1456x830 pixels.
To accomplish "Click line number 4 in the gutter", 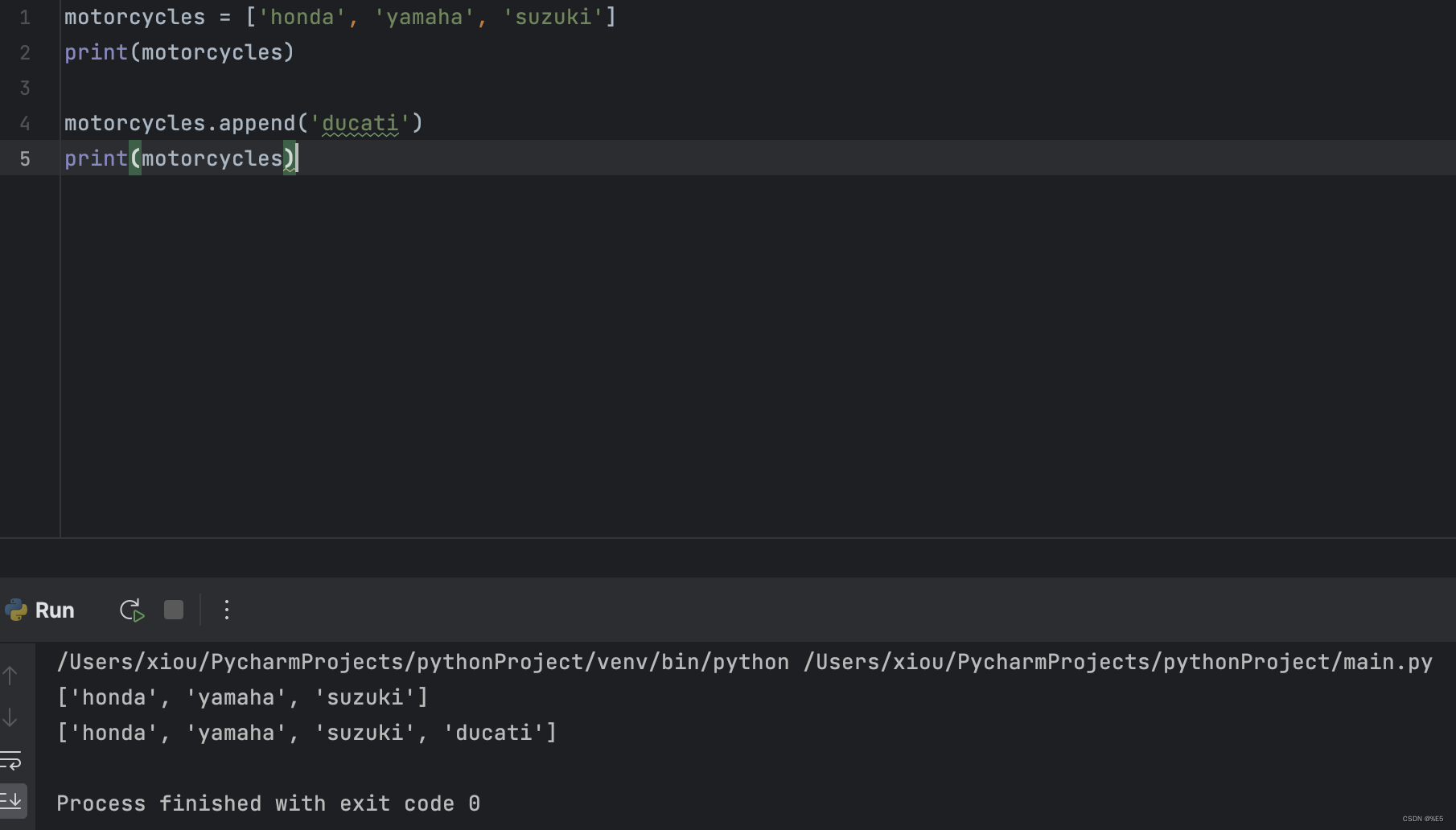I will pyautogui.click(x=25, y=124).
